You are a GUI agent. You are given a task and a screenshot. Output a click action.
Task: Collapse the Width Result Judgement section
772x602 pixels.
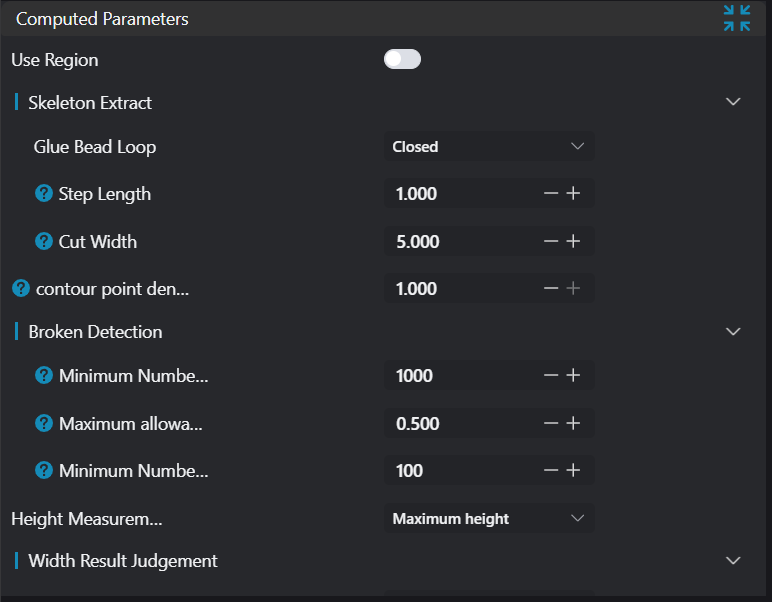[733, 561]
